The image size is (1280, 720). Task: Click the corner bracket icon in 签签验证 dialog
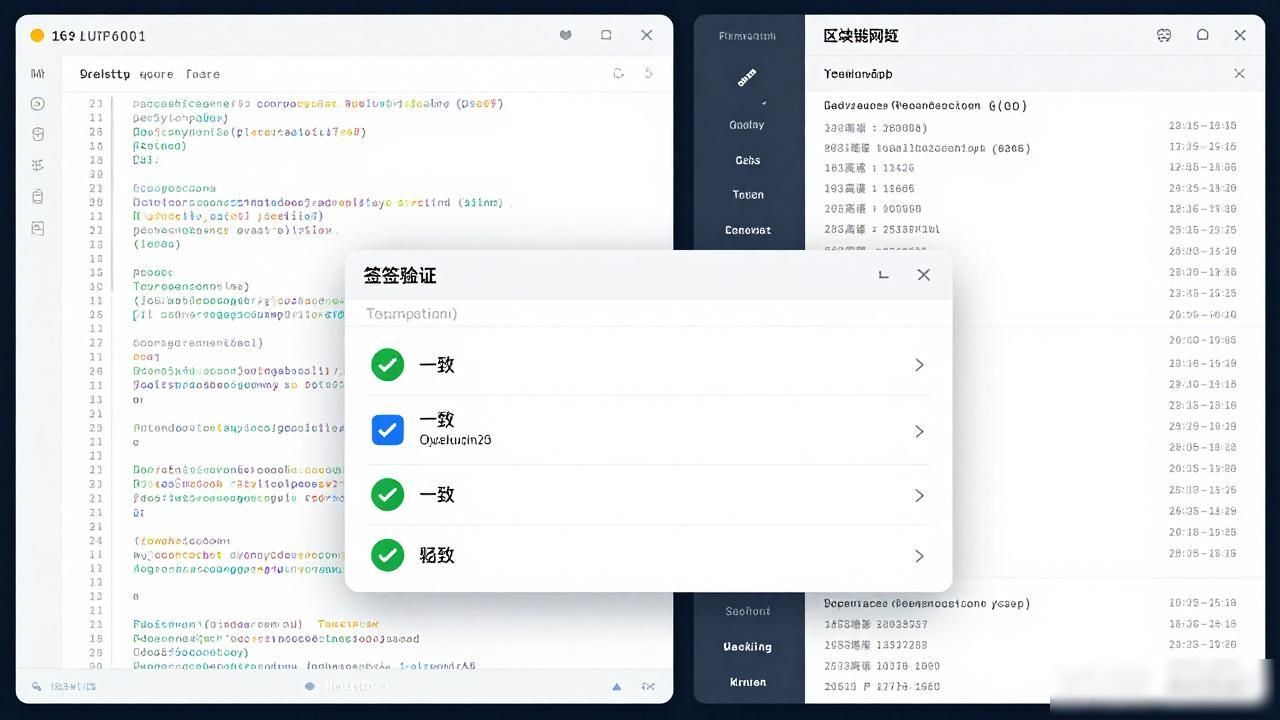click(883, 274)
